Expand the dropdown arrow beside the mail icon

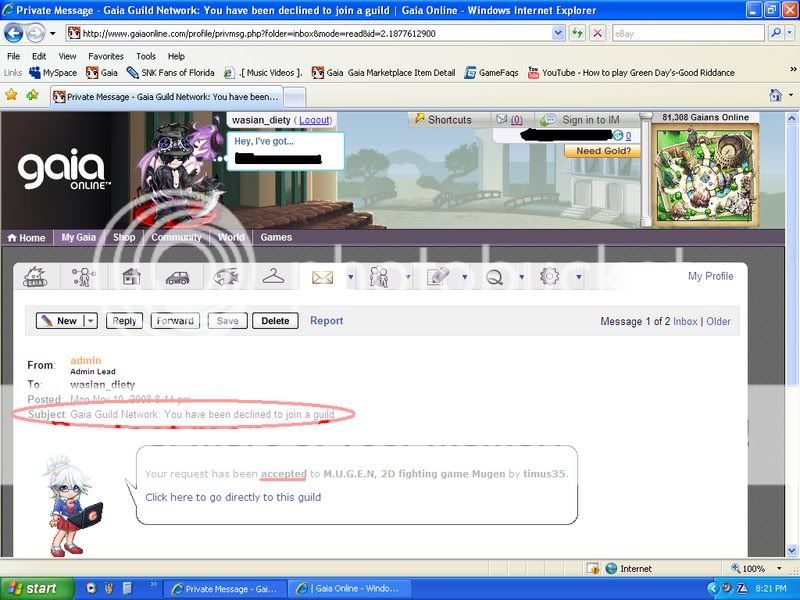tap(351, 276)
